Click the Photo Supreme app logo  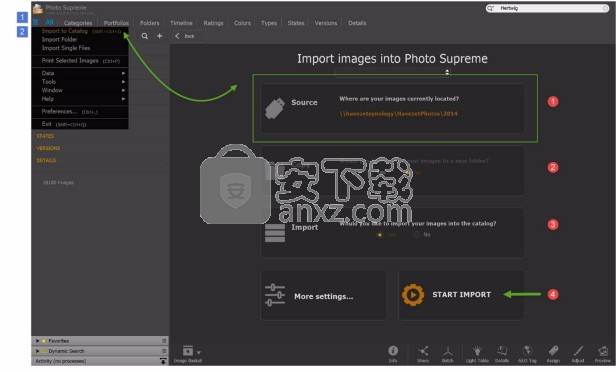(x=38, y=9)
